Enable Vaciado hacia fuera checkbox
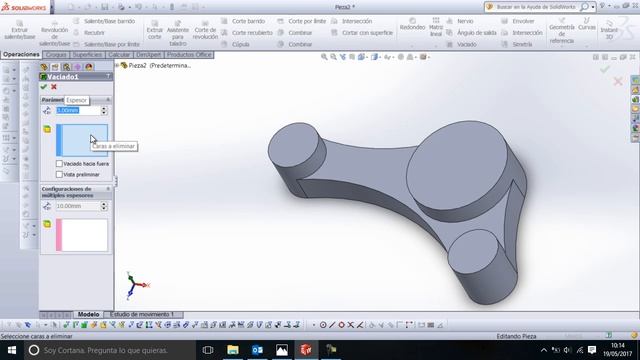Image resolution: width=640 pixels, height=360 pixels. pyautogui.click(x=59, y=163)
